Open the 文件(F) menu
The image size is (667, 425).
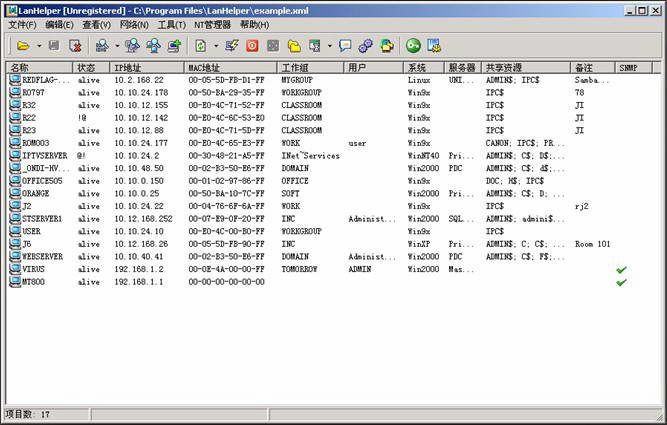(x=23, y=25)
